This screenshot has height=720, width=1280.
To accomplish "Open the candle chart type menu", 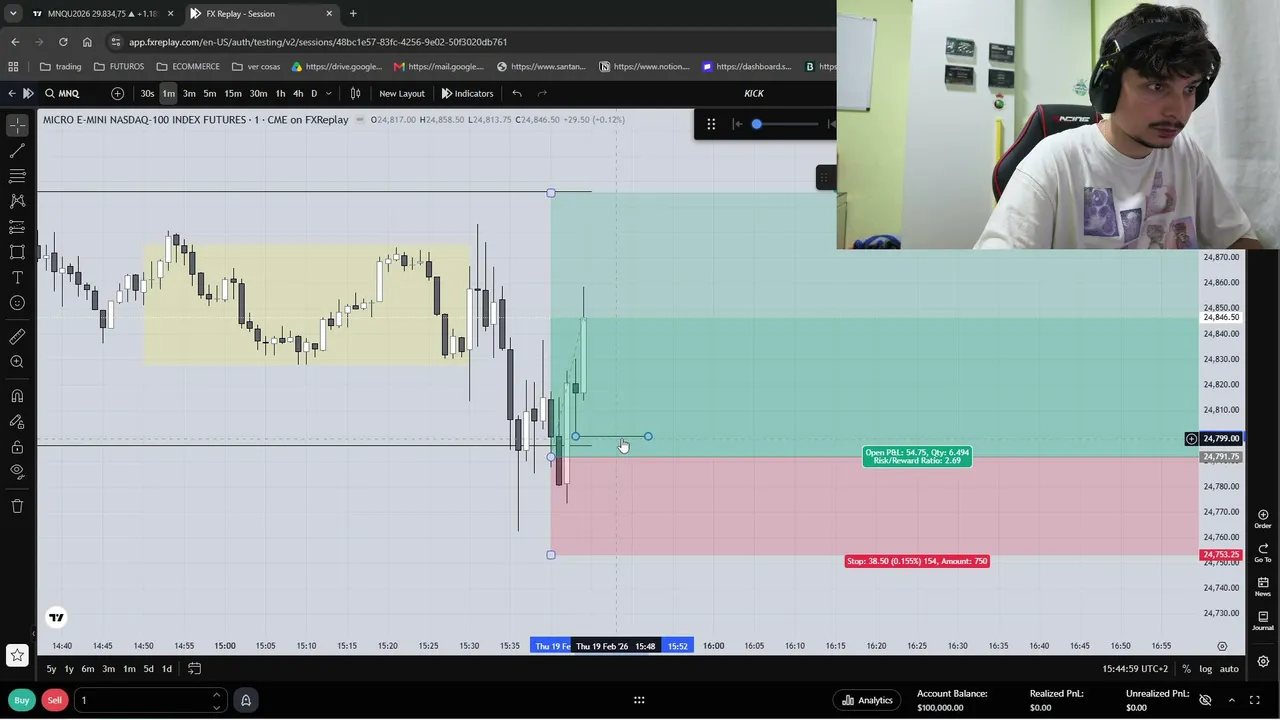I will 355,93.
